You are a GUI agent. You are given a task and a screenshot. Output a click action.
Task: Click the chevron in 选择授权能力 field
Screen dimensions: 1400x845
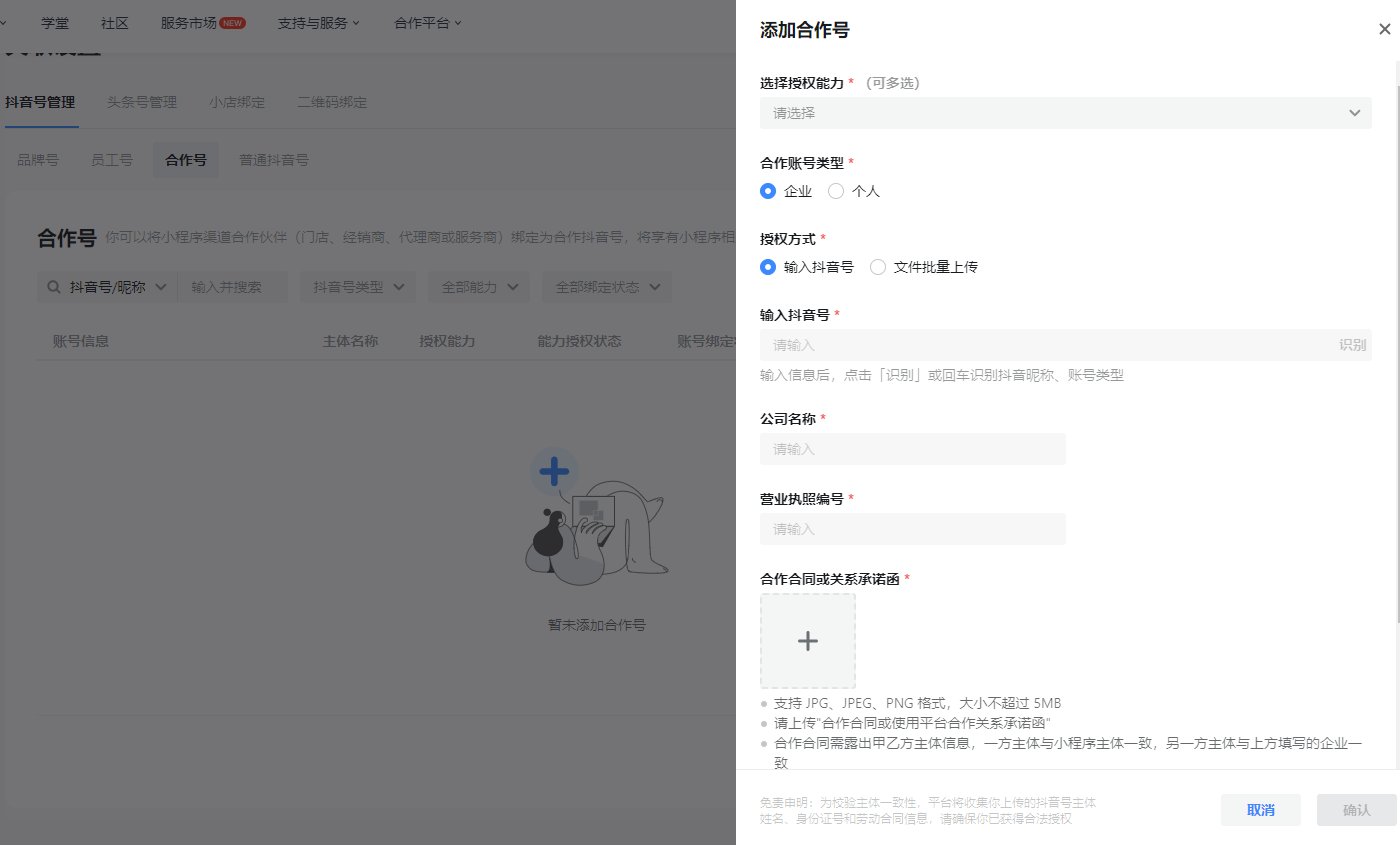point(1354,113)
